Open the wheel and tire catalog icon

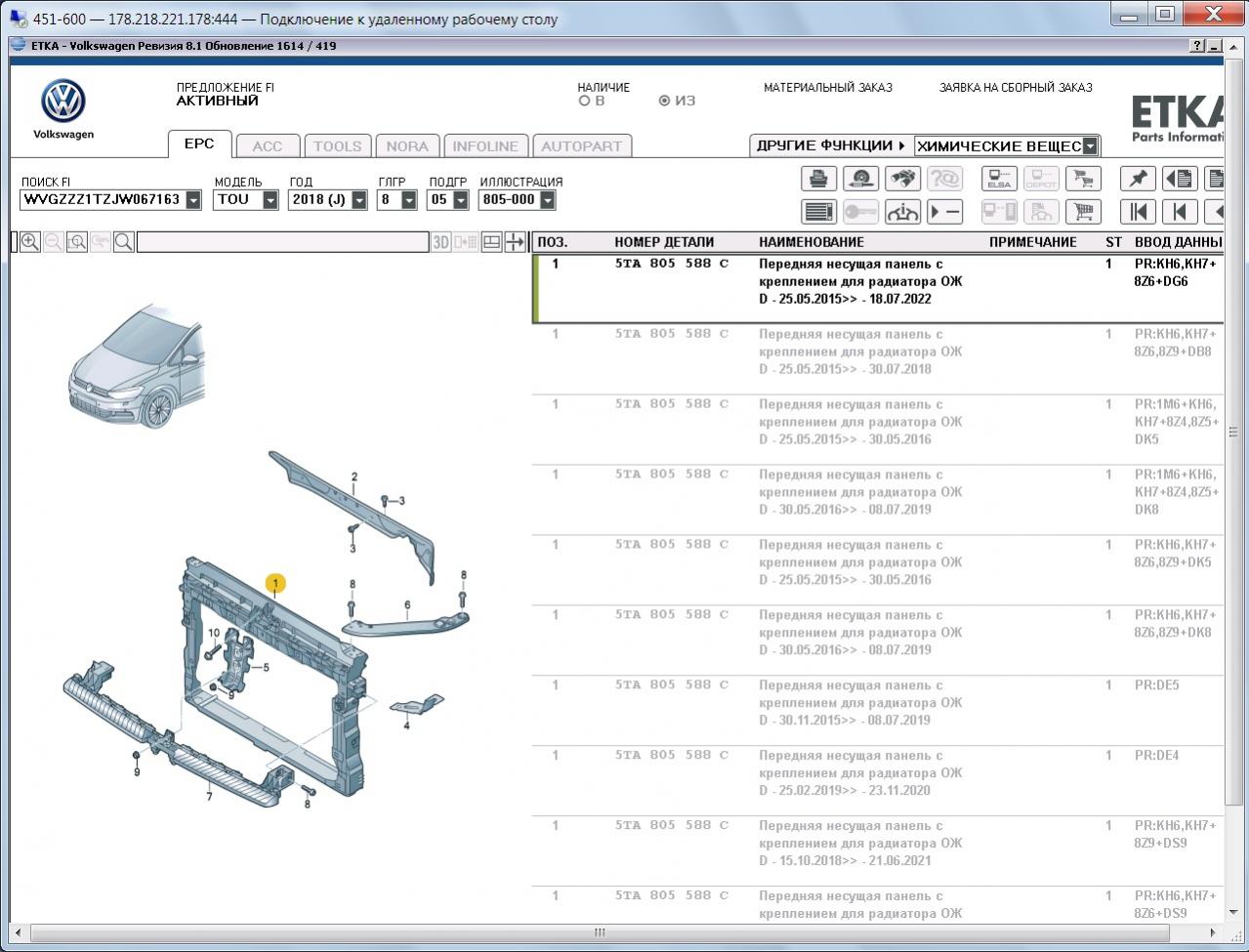click(x=860, y=179)
